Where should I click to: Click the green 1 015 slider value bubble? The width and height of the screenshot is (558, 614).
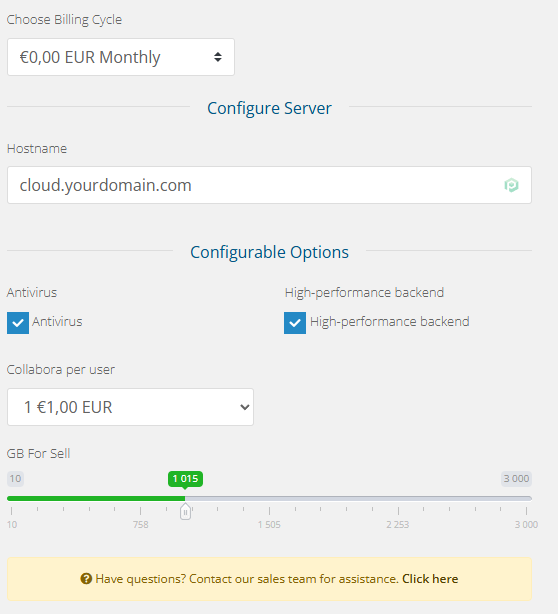pyautogui.click(x=185, y=479)
